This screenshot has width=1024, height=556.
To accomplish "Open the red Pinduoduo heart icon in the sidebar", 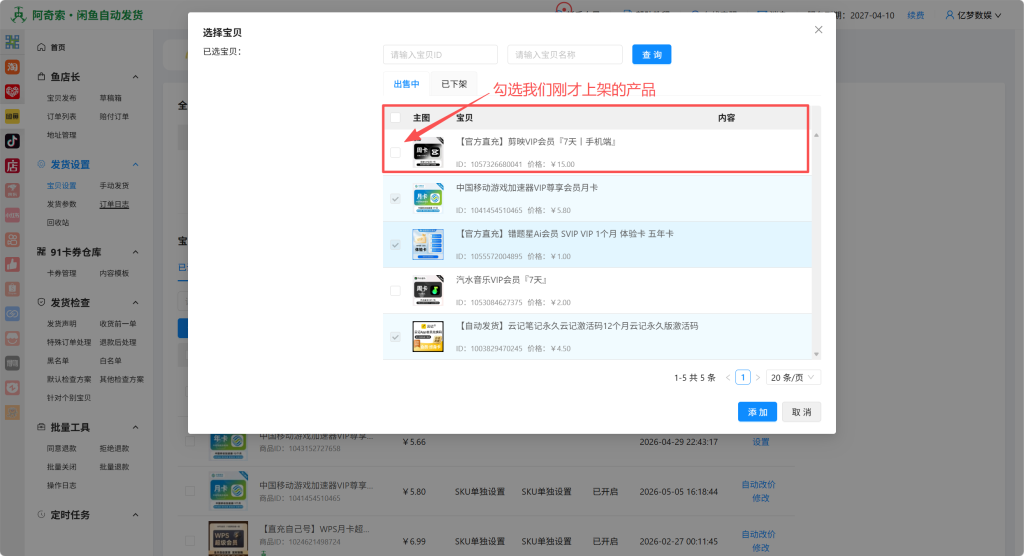I will click(x=12, y=91).
